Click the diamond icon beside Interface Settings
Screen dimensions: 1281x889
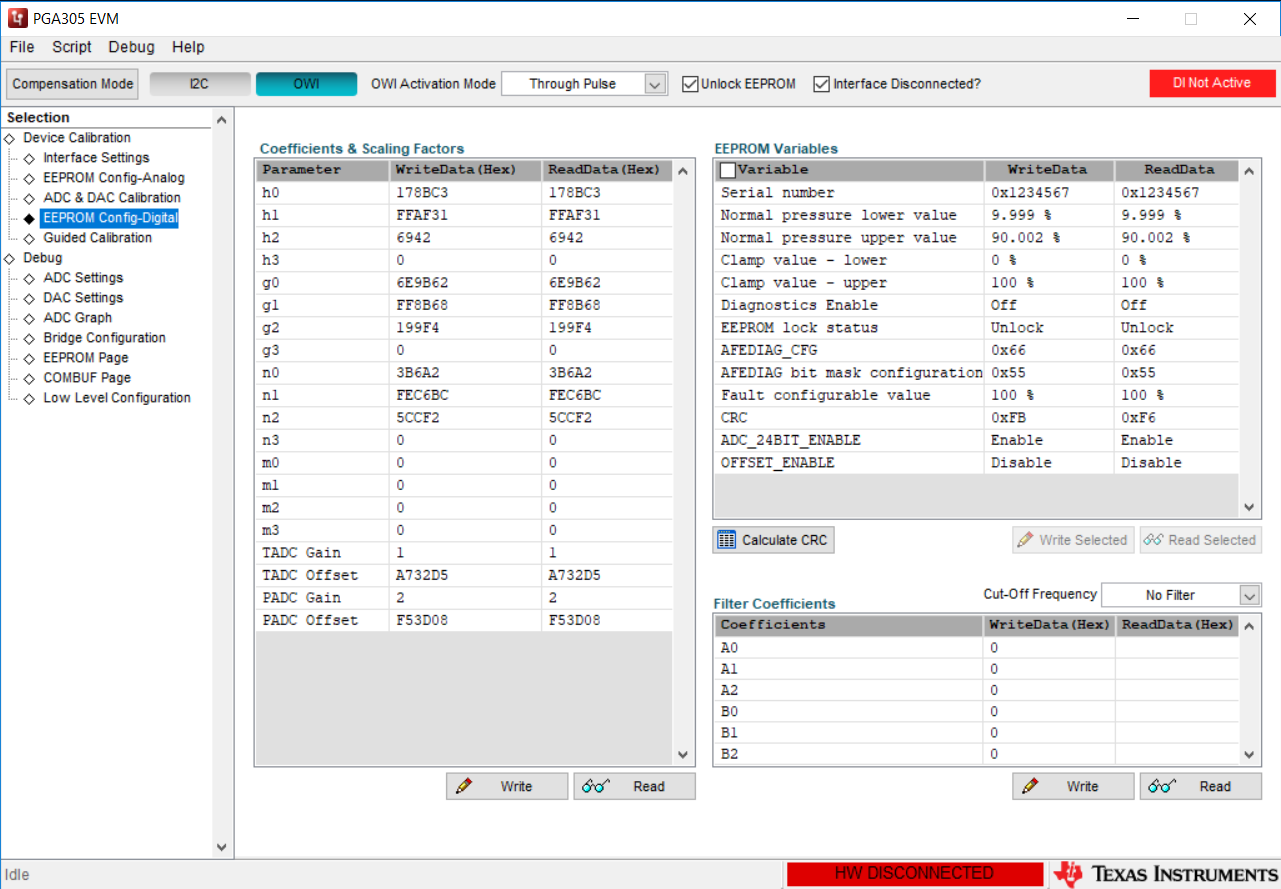tap(29, 158)
